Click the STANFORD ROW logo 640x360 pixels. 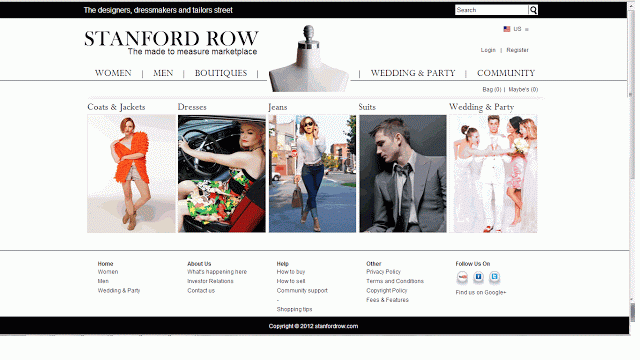[x=171, y=39]
